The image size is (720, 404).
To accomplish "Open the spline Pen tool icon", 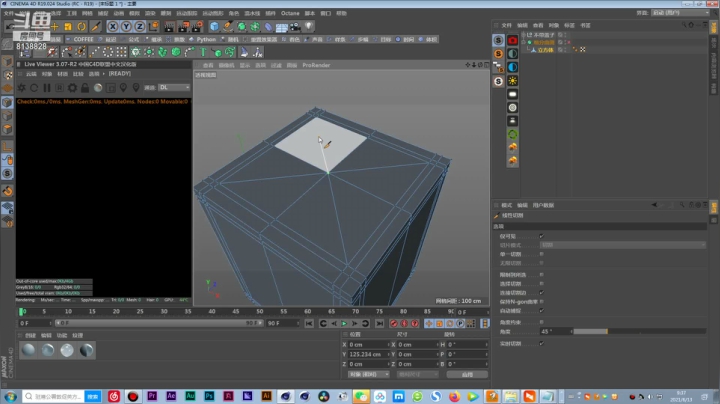I will (228, 27).
